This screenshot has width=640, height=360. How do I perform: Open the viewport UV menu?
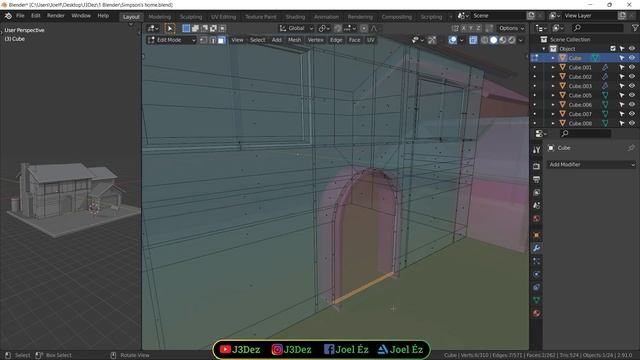point(371,40)
